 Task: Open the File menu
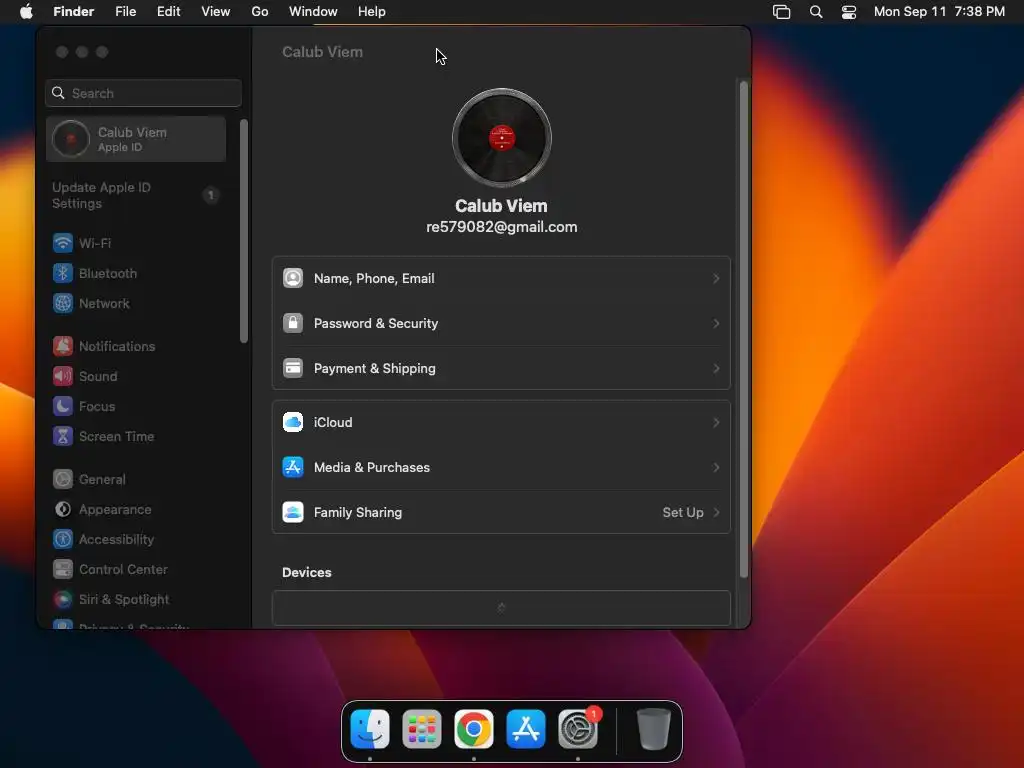pos(125,12)
